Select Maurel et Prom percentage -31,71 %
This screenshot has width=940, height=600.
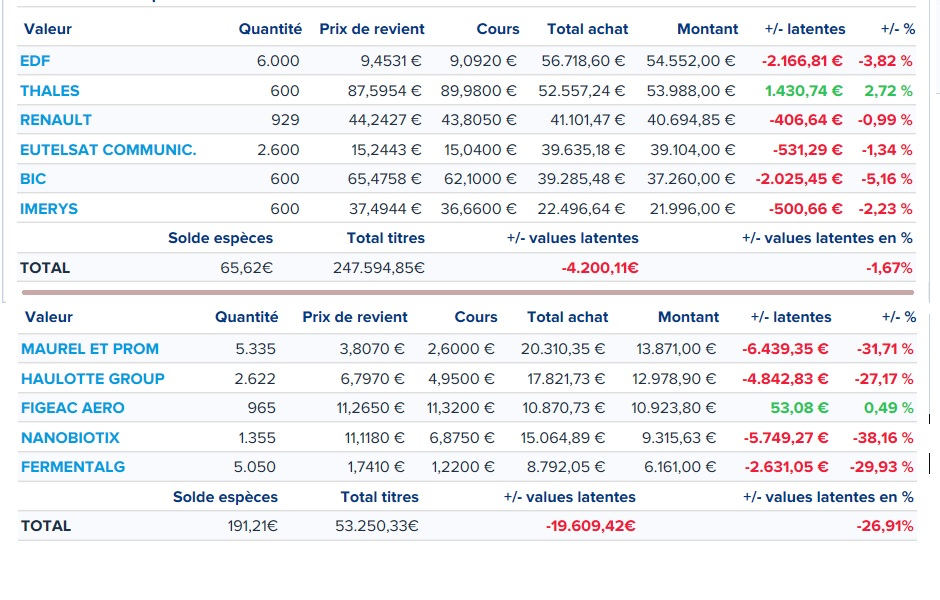[885, 349]
